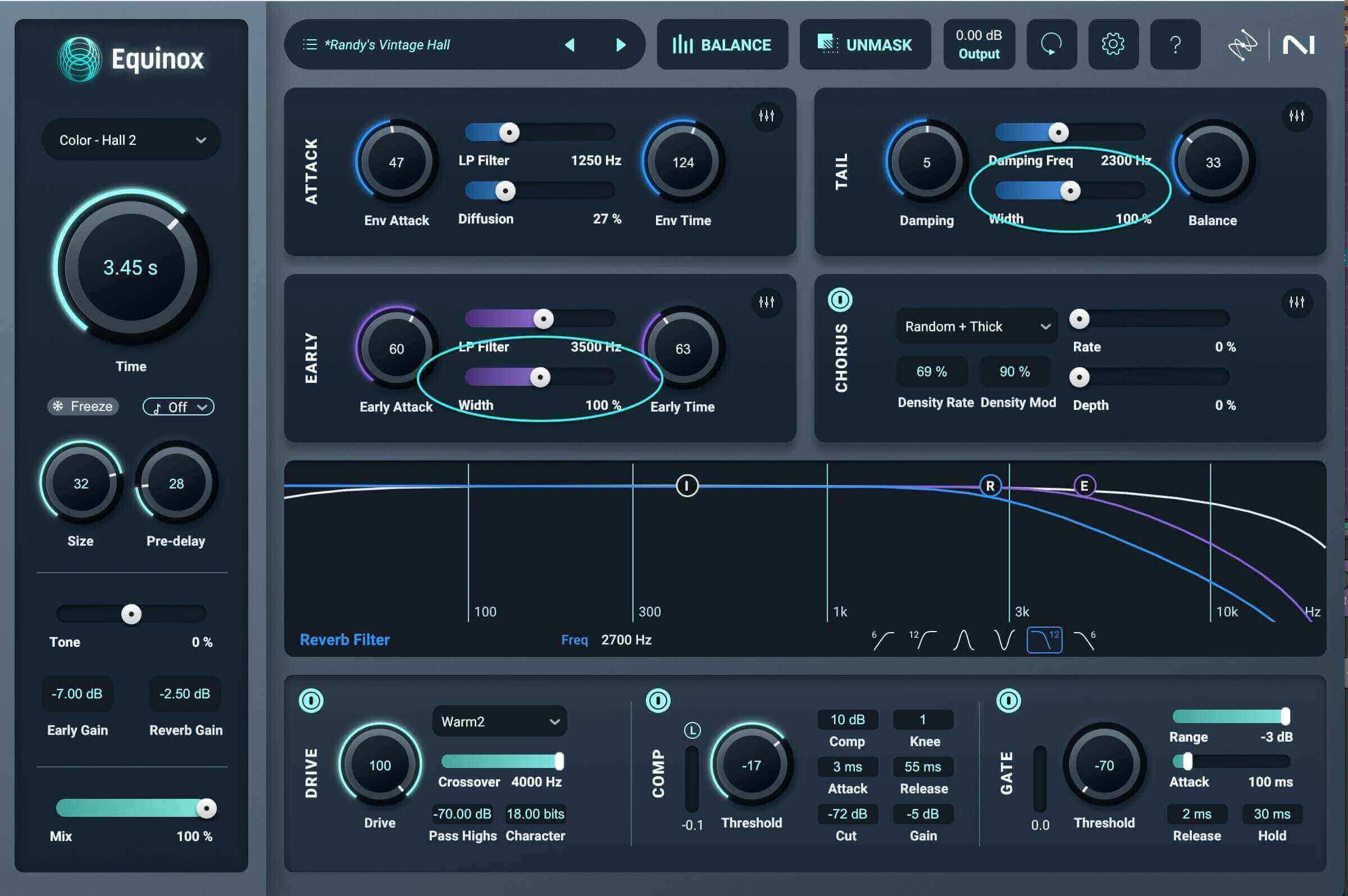This screenshot has width=1348, height=896.
Task: Click the Gate Hold 30 ms field
Action: click(1272, 813)
